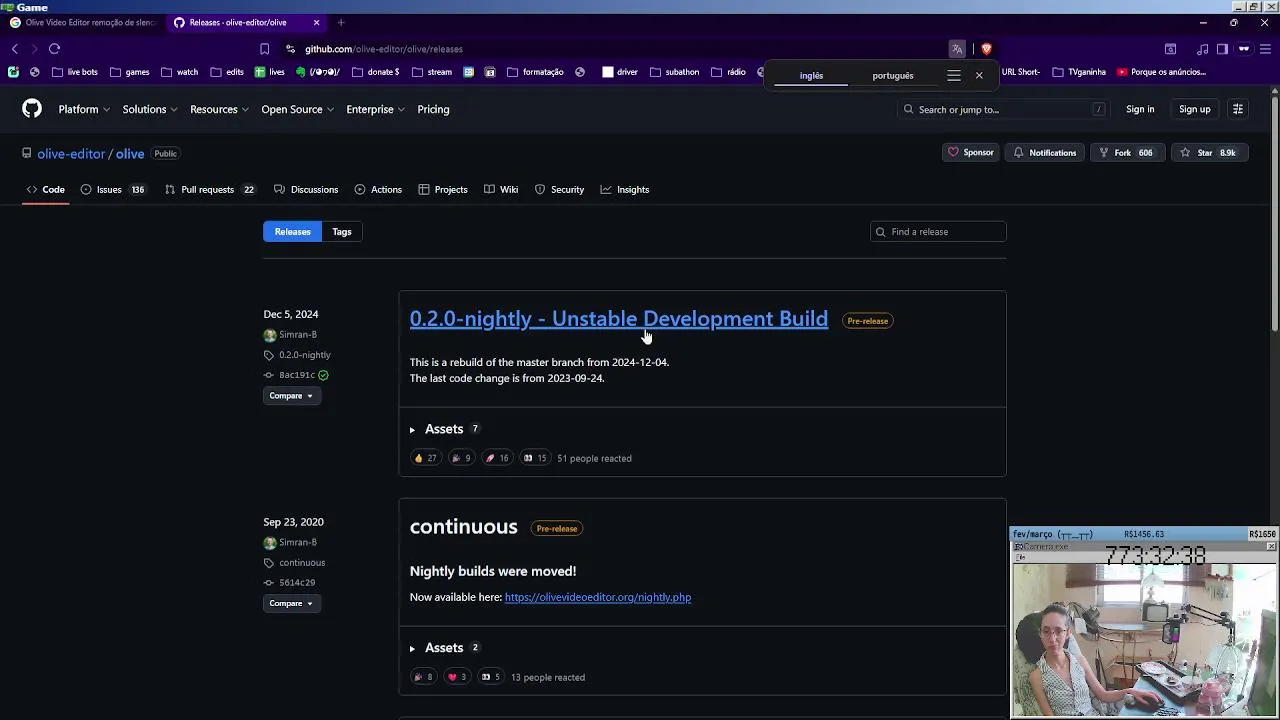Click the heart reaction with 3
This screenshot has height=720, width=1280.
pyautogui.click(x=456, y=677)
